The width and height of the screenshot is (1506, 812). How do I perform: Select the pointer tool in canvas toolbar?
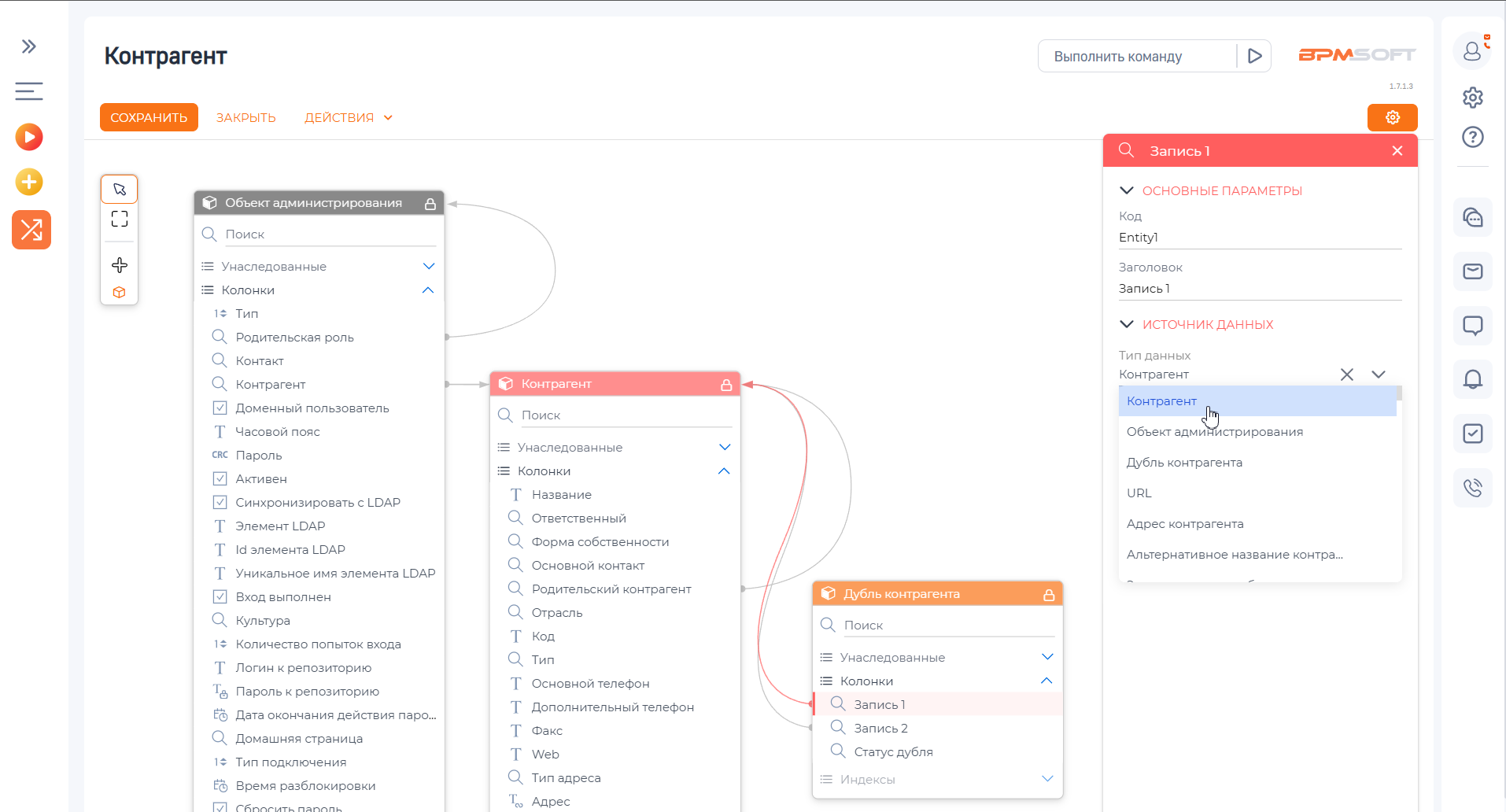[x=120, y=190]
